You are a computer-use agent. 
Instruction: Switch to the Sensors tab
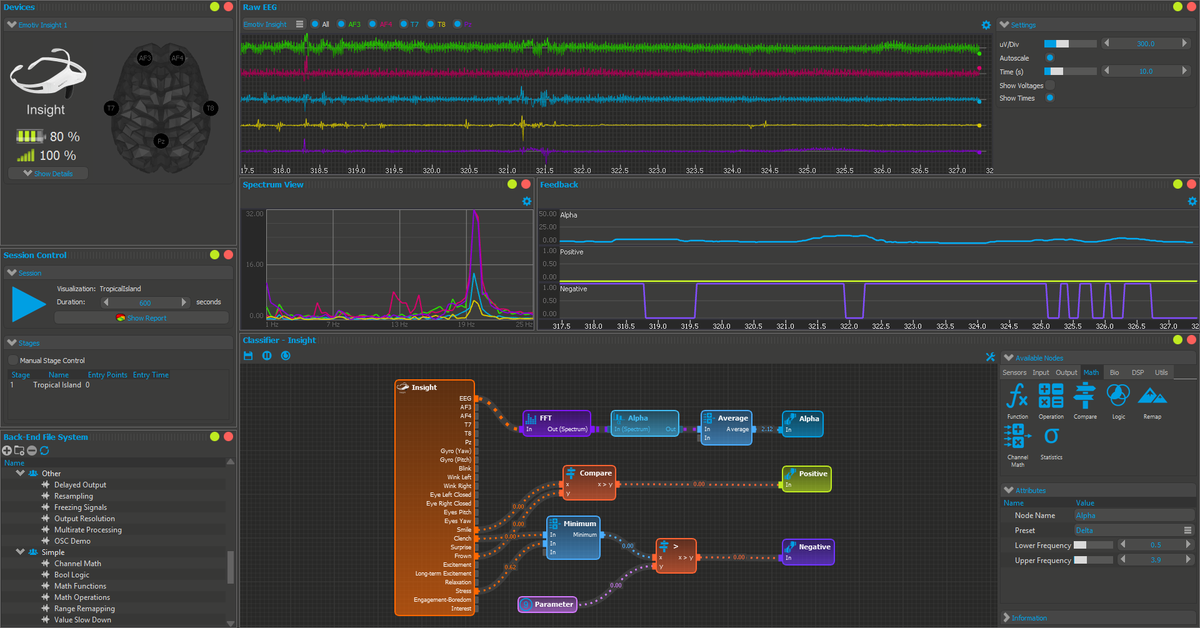[1015, 372]
